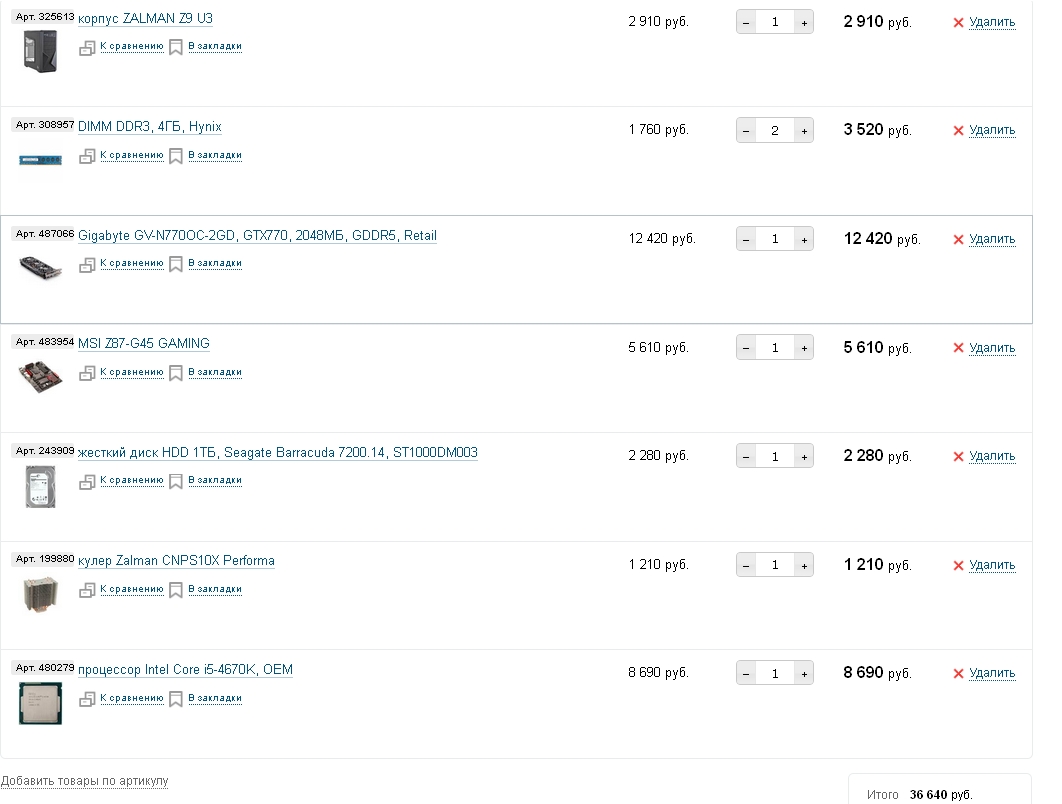Image resolution: width=1062 pixels, height=804 pixels.
Task: Click Добавить товары по артикулу link
Action: point(85,780)
